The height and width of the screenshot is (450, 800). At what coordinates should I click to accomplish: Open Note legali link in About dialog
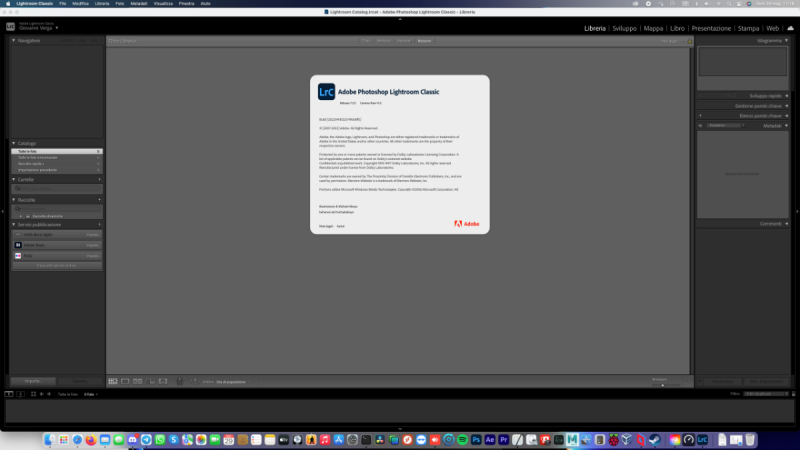pyautogui.click(x=326, y=226)
